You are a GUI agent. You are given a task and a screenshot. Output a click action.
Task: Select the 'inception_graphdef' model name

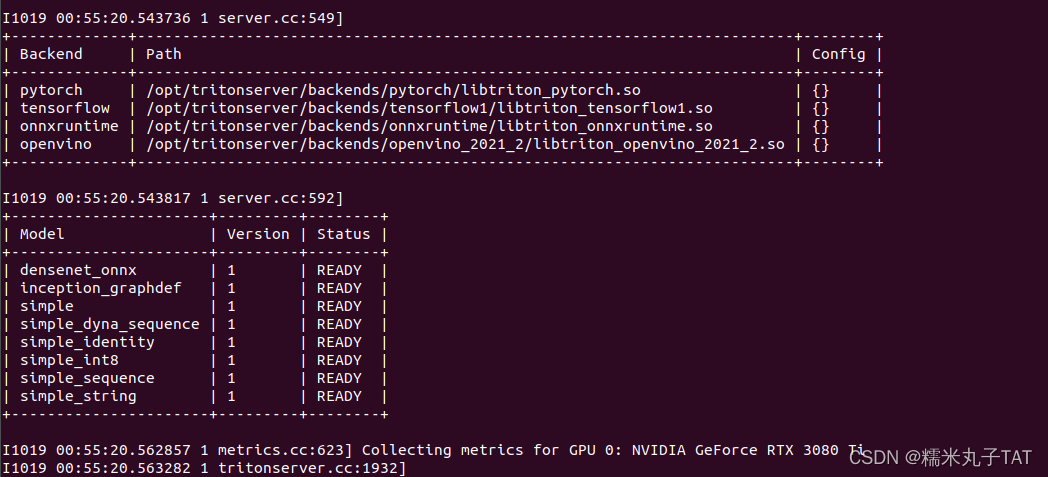101,289
